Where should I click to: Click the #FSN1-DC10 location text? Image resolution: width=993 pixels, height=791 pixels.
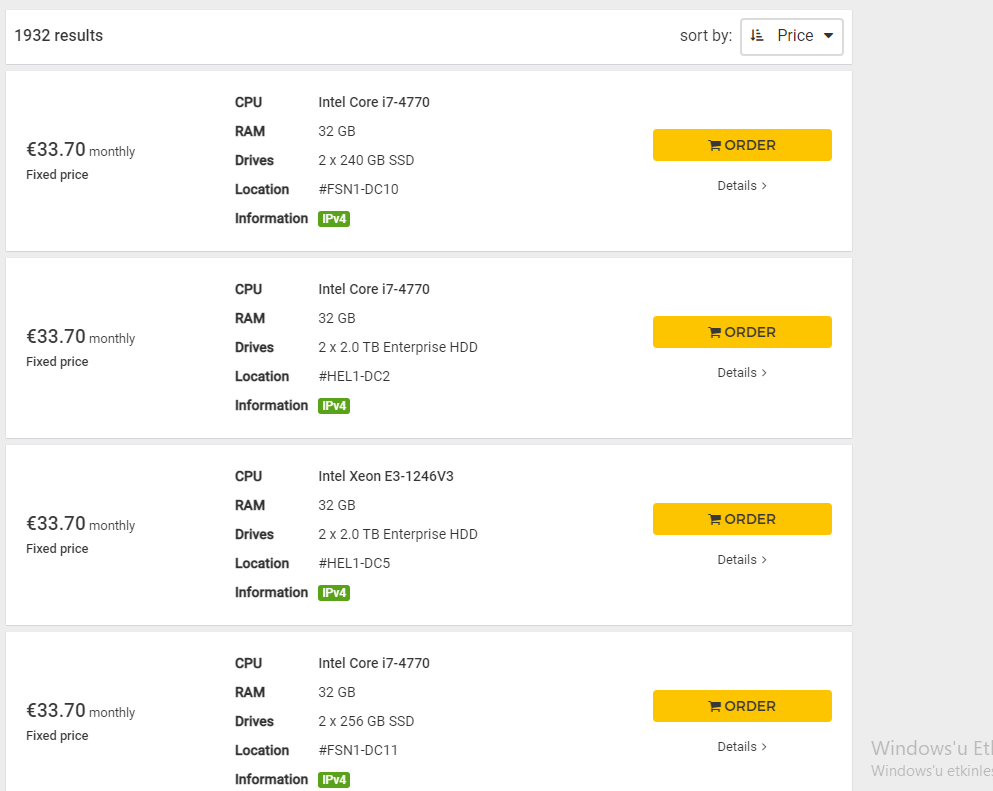[x=358, y=189]
